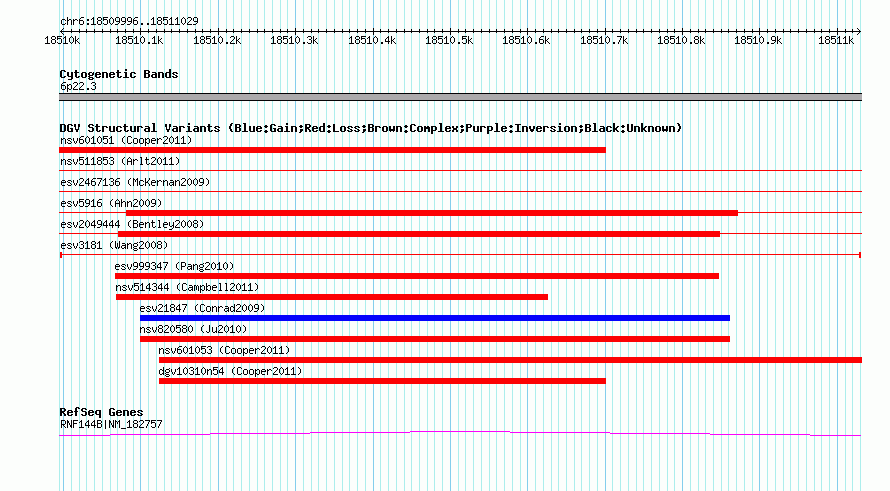Screen dimensions: 890x491
Task: Open the esv2049444 (Bentley2008) label
Action: (132, 224)
